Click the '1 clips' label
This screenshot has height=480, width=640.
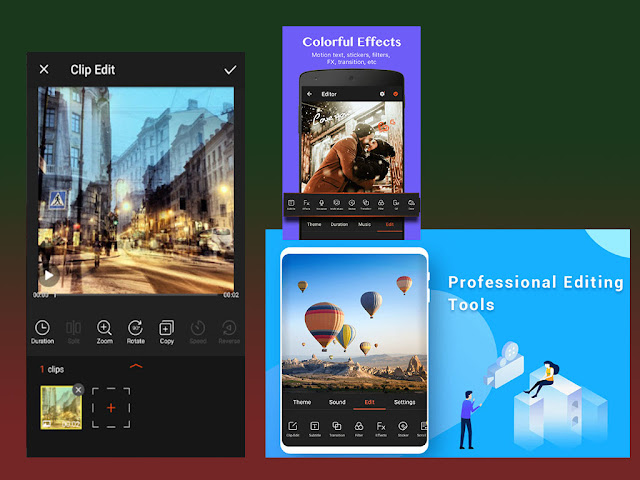click(52, 369)
